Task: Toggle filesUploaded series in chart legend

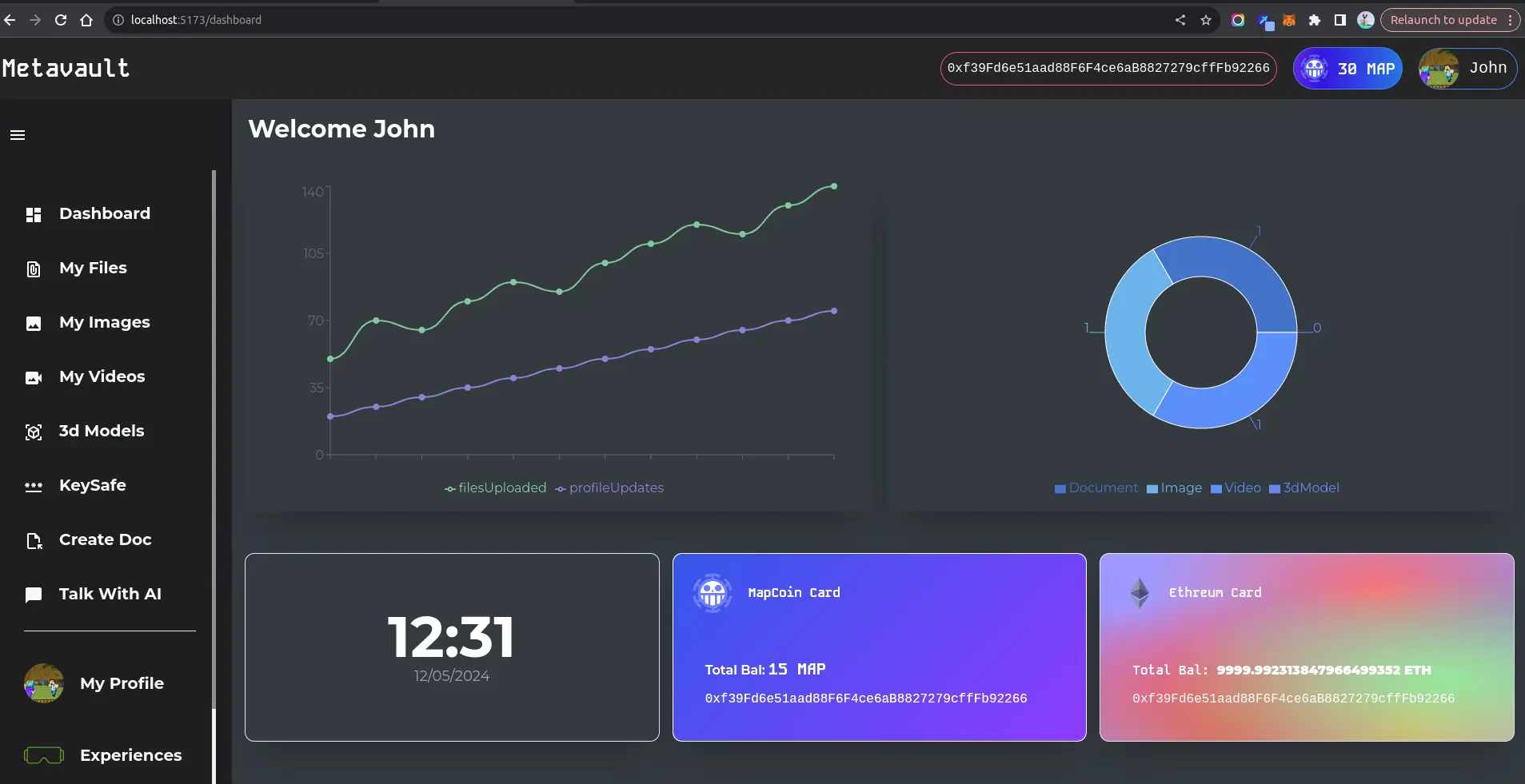Action: [x=495, y=488]
